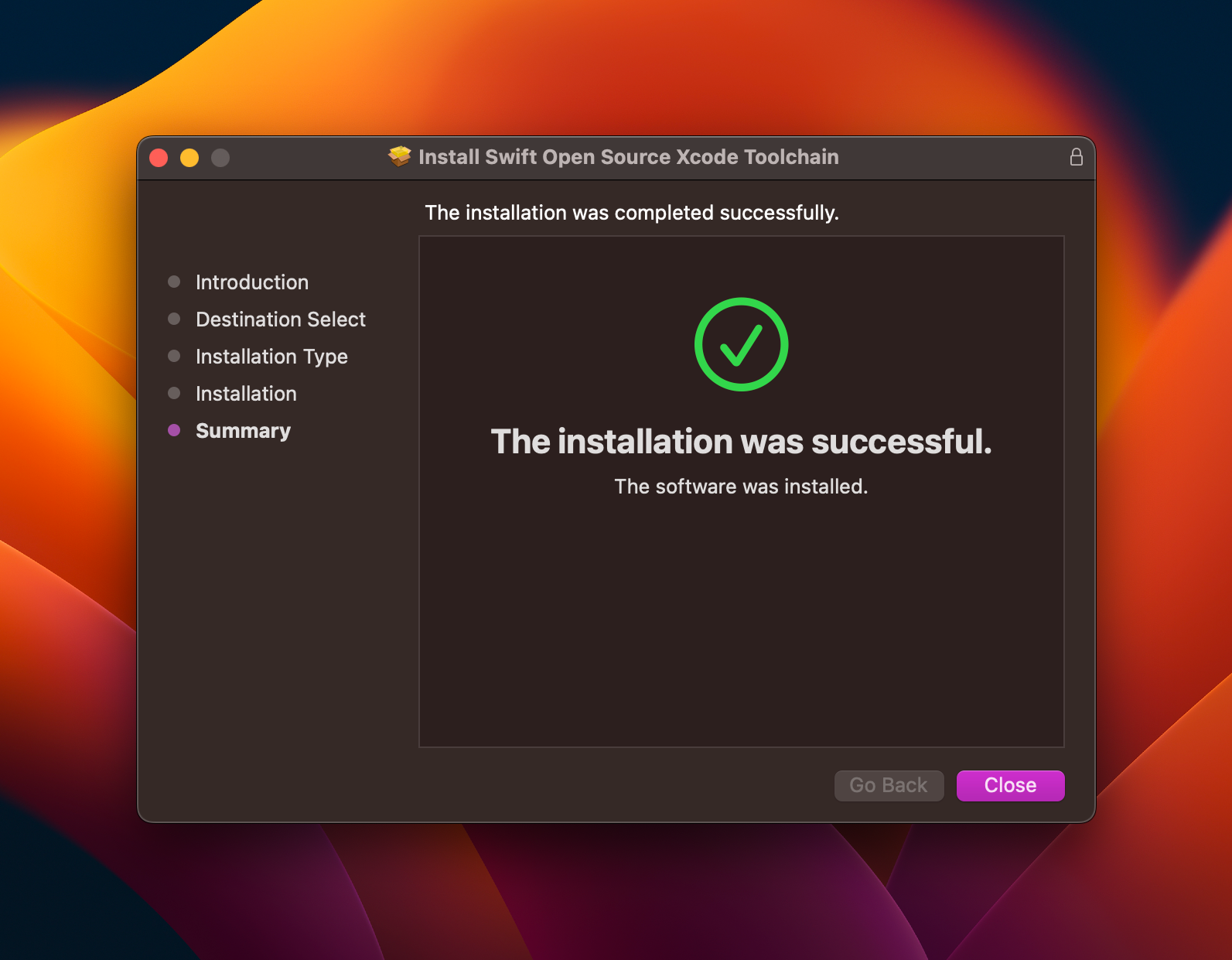
Task: Select the Destination Select step
Action: point(281,319)
